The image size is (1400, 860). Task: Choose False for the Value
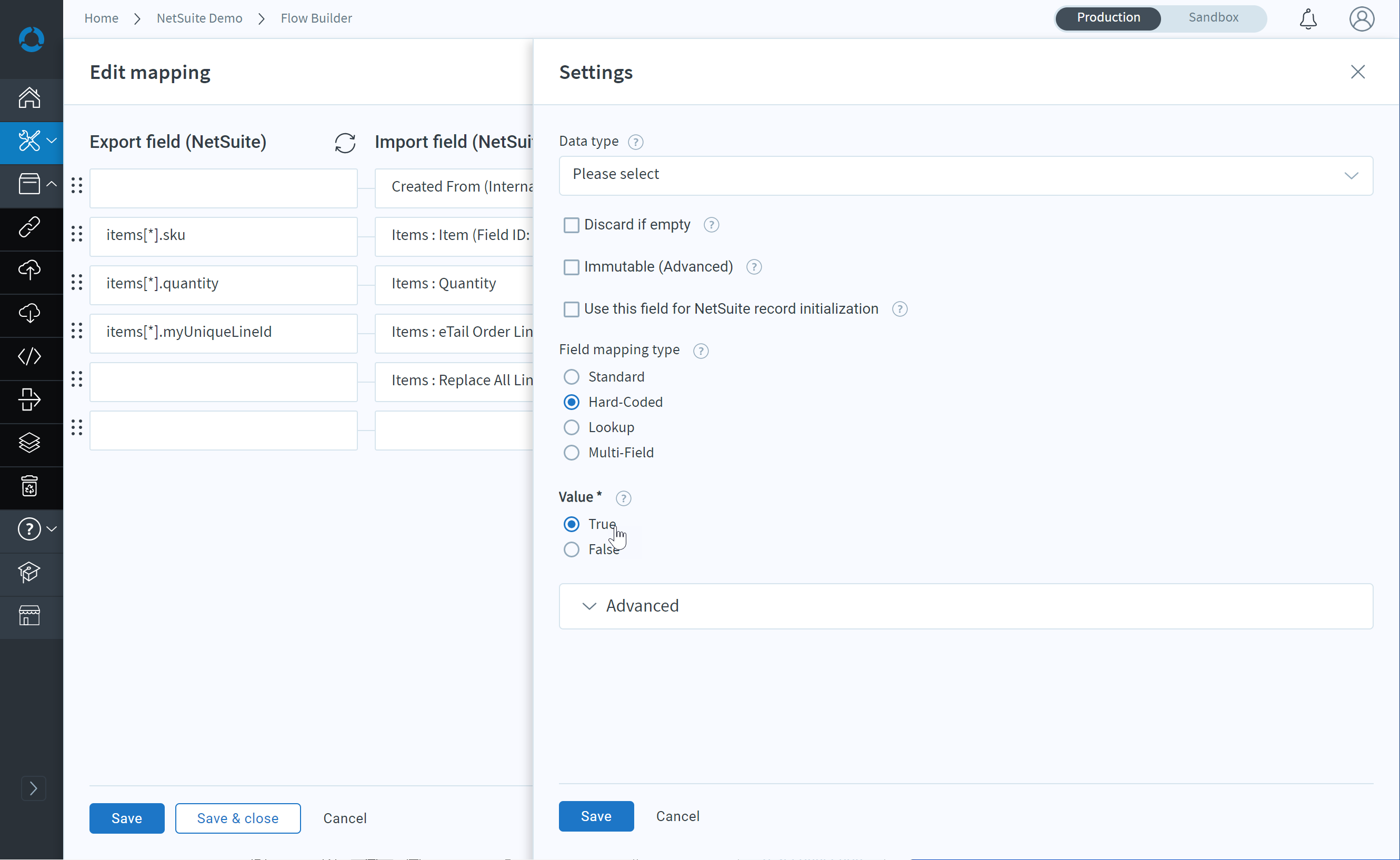tap(571, 549)
